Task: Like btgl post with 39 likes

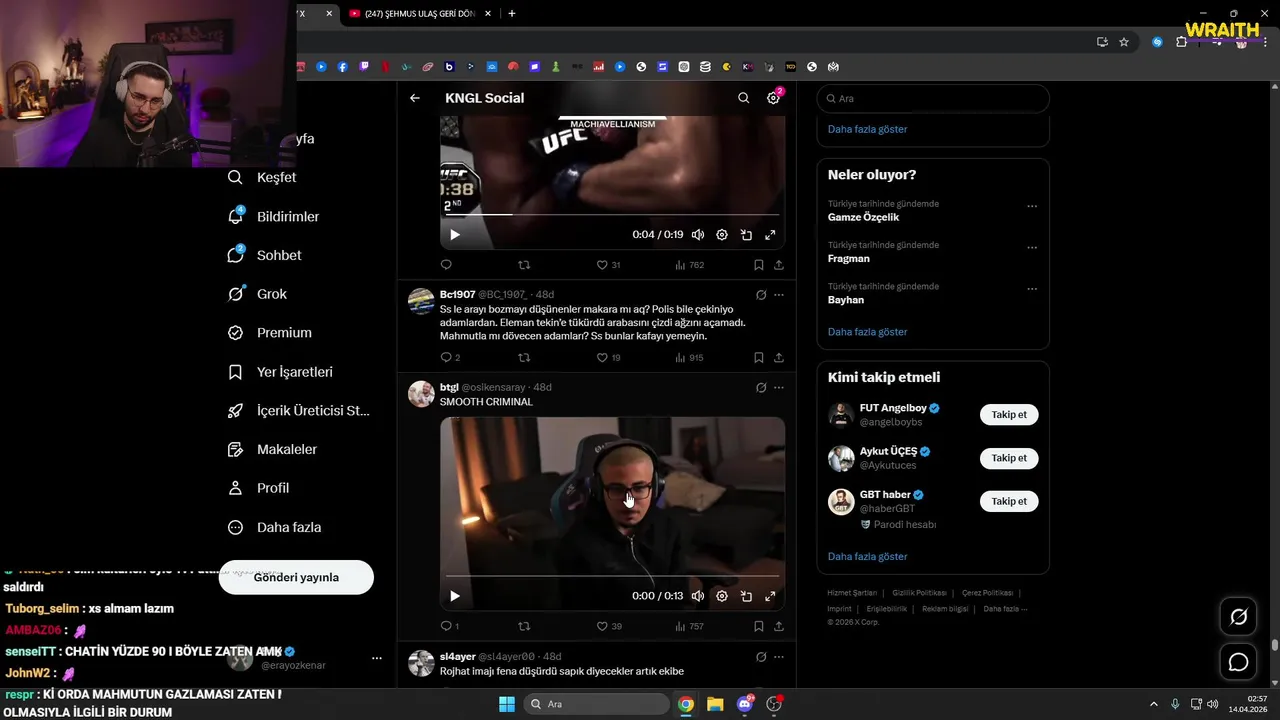Action: pyautogui.click(x=608, y=626)
